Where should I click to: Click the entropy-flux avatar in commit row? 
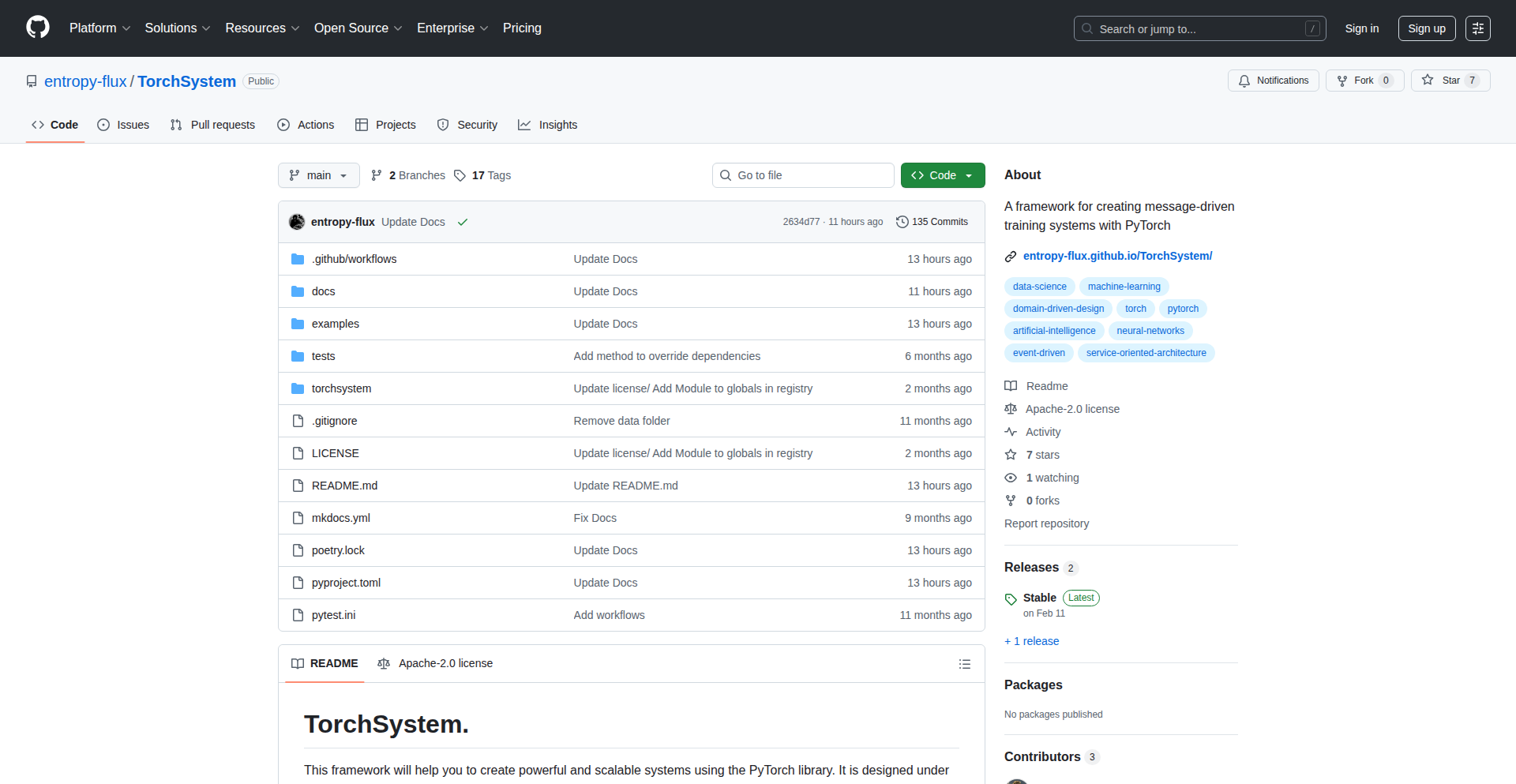click(x=297, y=222)
